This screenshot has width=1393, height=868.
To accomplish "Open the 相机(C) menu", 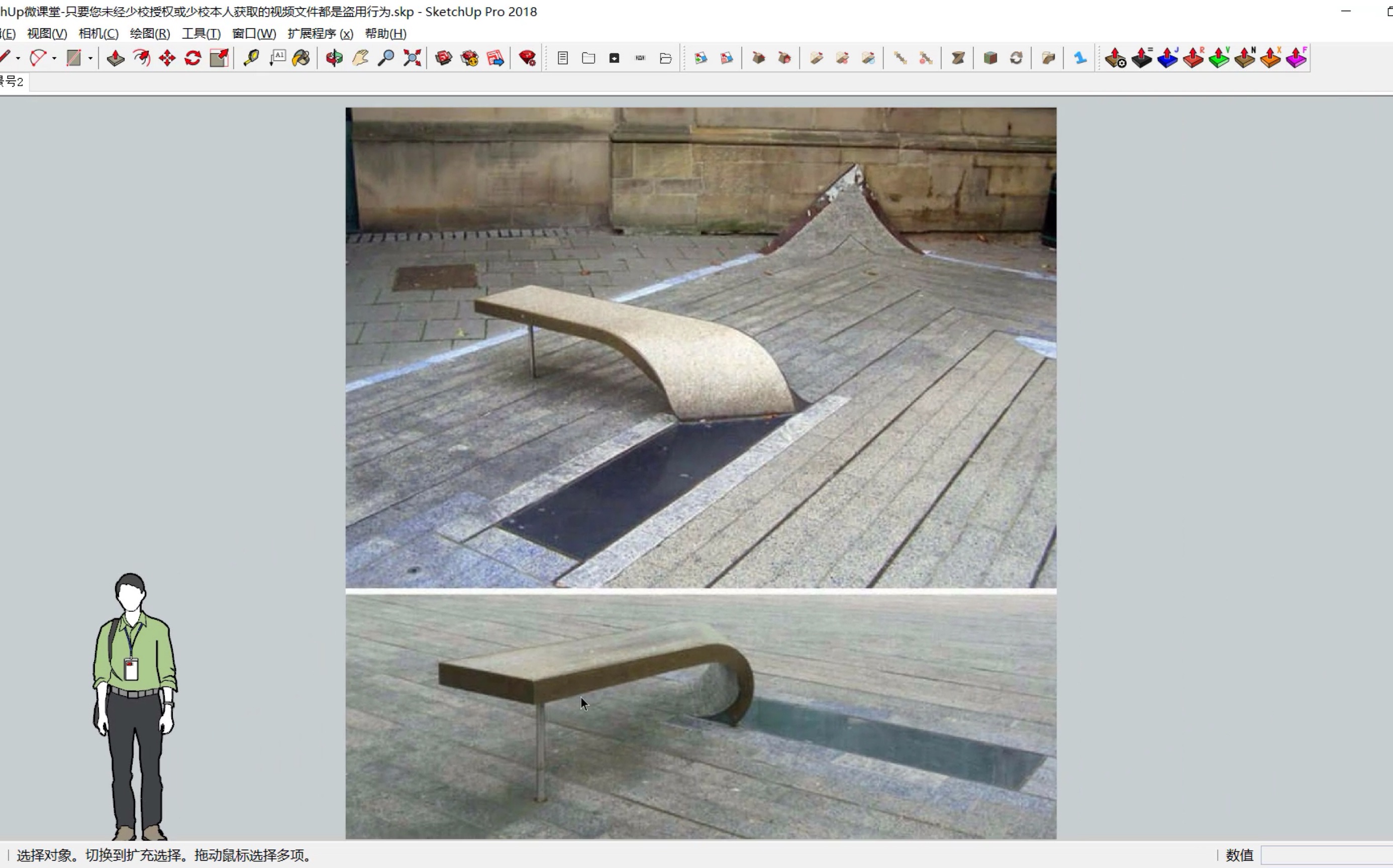I will (x=98, y=34).
